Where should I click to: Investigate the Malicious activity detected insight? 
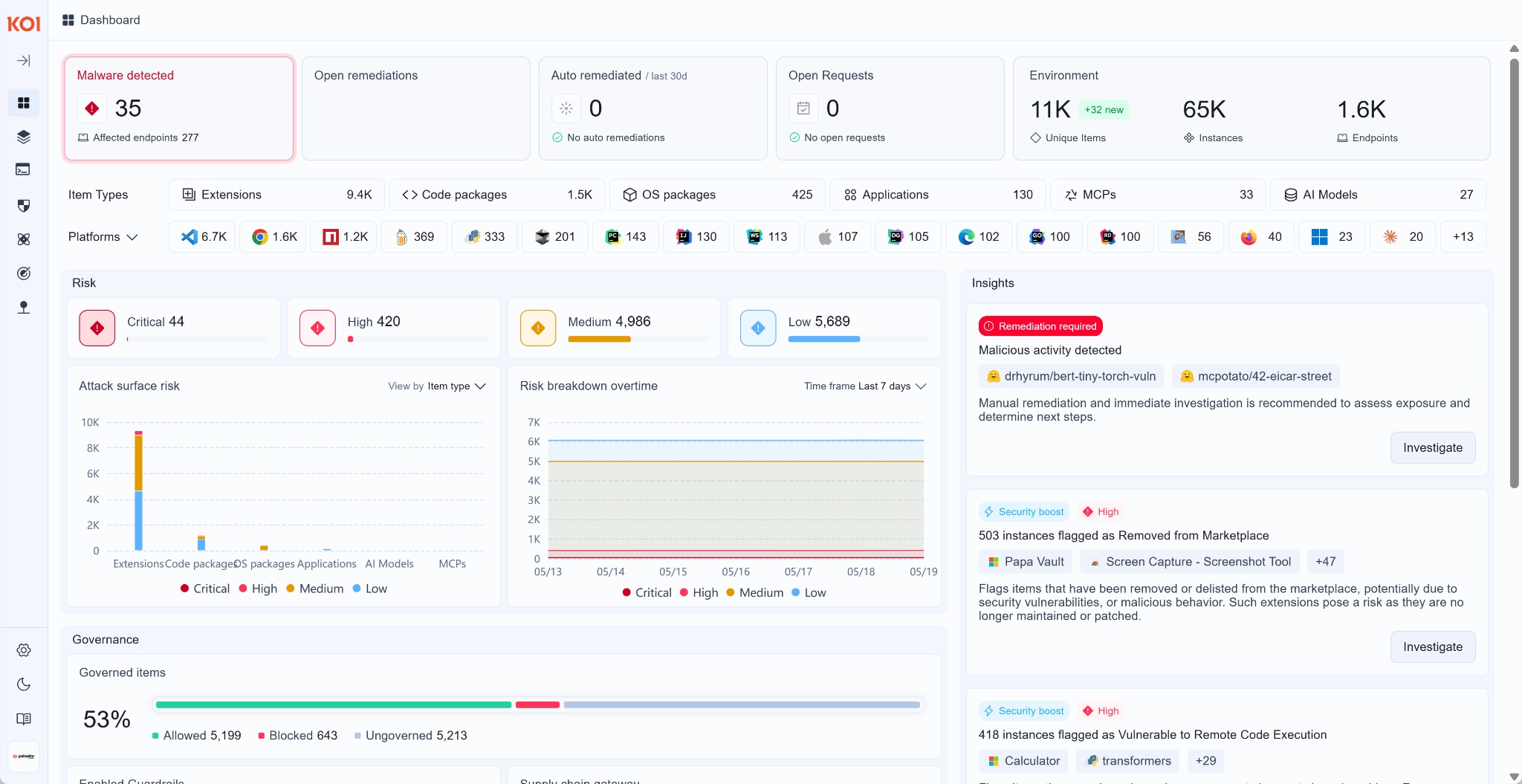click(x=1433, y=448)
